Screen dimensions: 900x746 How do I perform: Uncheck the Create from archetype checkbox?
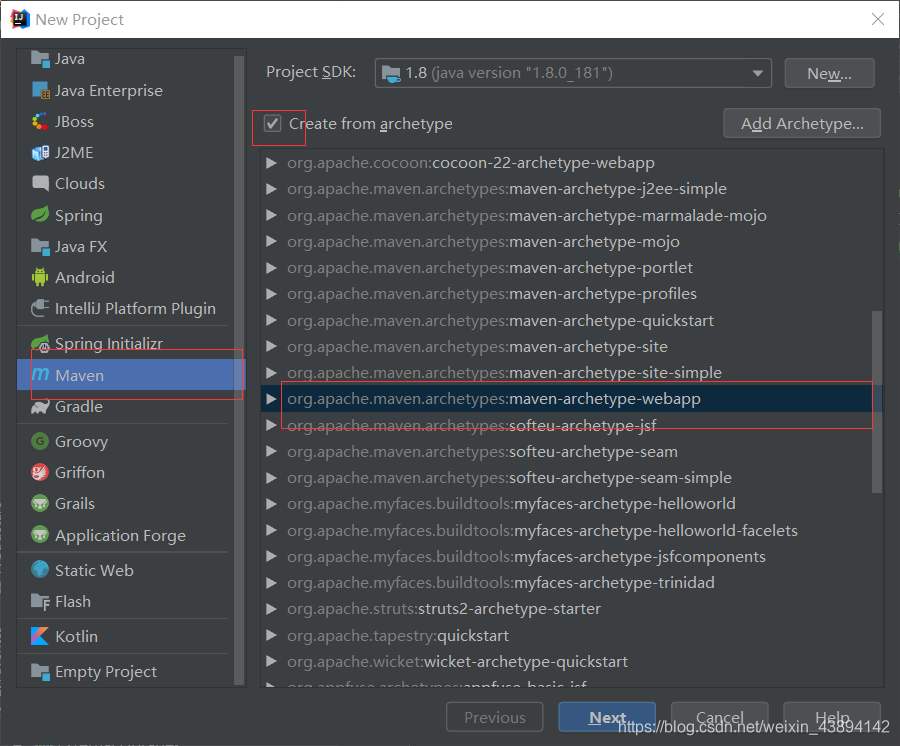point(272,123)
